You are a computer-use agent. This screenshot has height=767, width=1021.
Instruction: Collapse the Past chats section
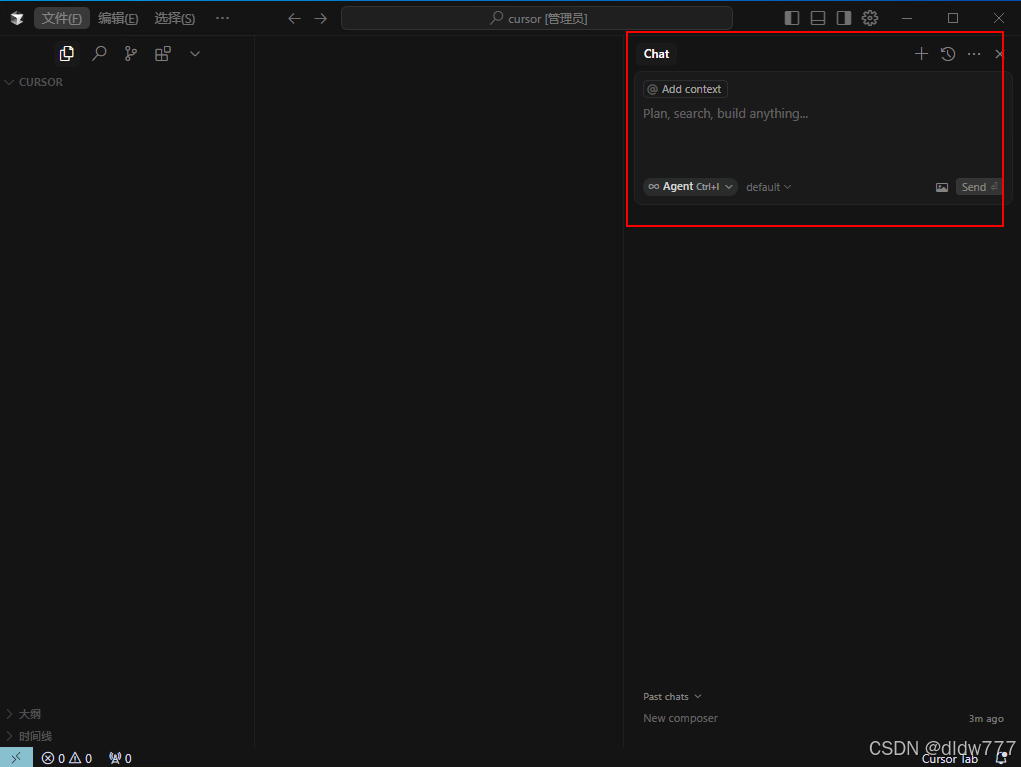coord(673,697)
